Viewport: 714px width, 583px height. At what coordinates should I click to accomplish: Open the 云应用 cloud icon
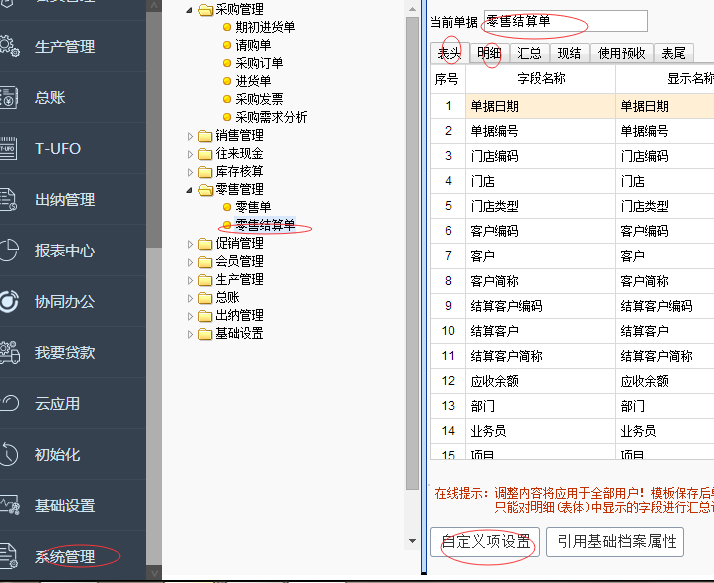9,403
